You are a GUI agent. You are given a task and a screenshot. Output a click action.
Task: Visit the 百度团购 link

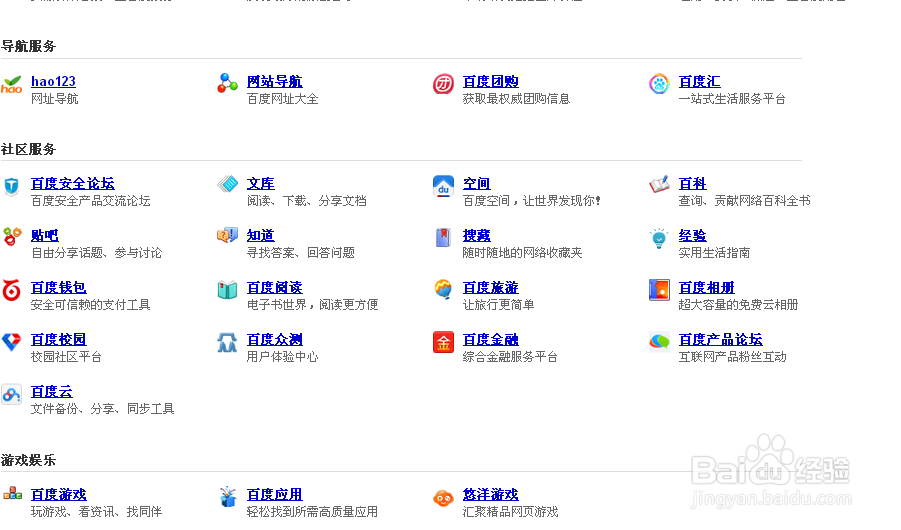click(490, 82)
